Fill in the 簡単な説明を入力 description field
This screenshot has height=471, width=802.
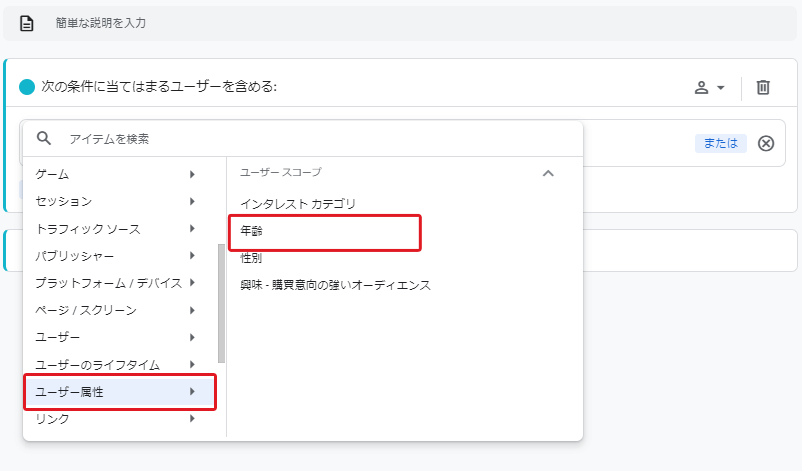[419, 23]
